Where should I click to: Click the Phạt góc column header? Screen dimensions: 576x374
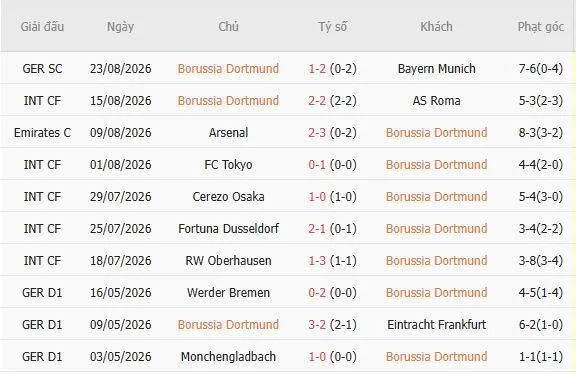[x=541, y=27]
